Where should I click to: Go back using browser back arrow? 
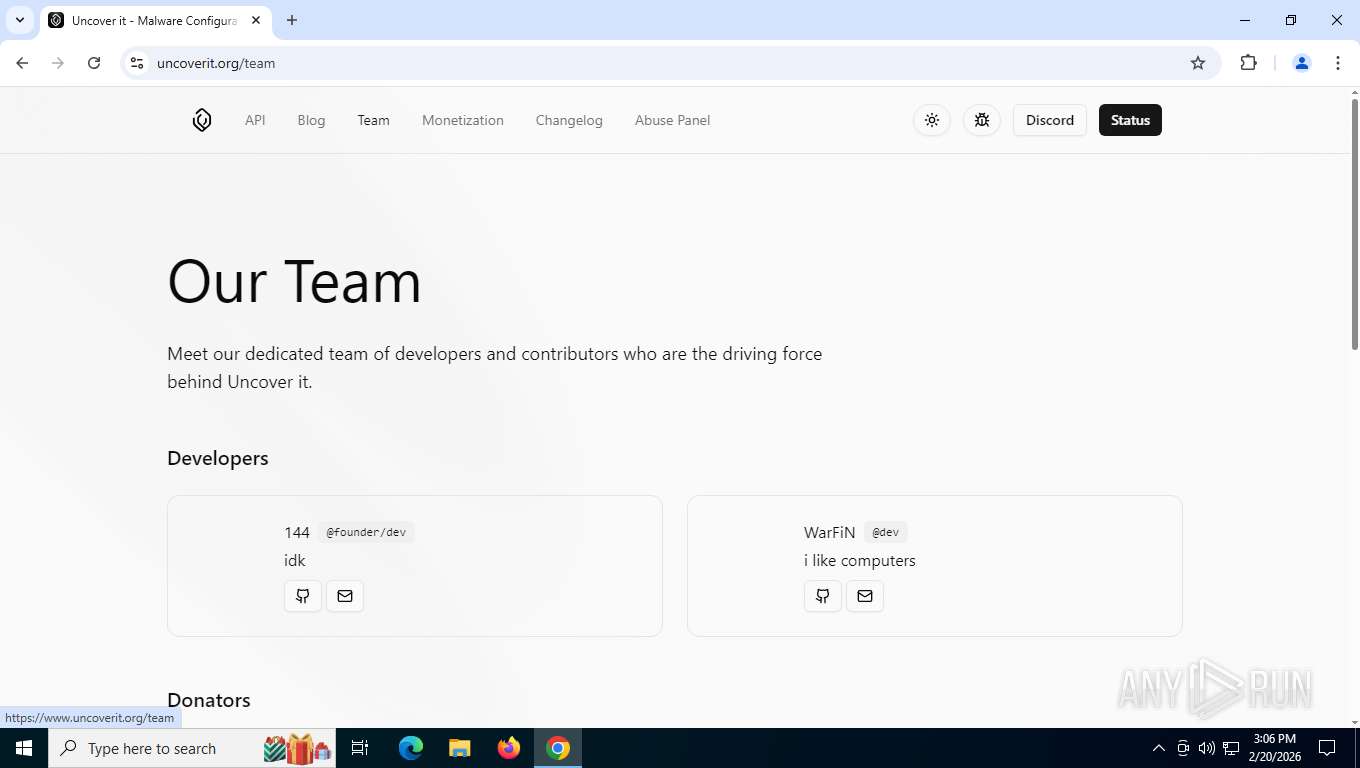(22, 63)
